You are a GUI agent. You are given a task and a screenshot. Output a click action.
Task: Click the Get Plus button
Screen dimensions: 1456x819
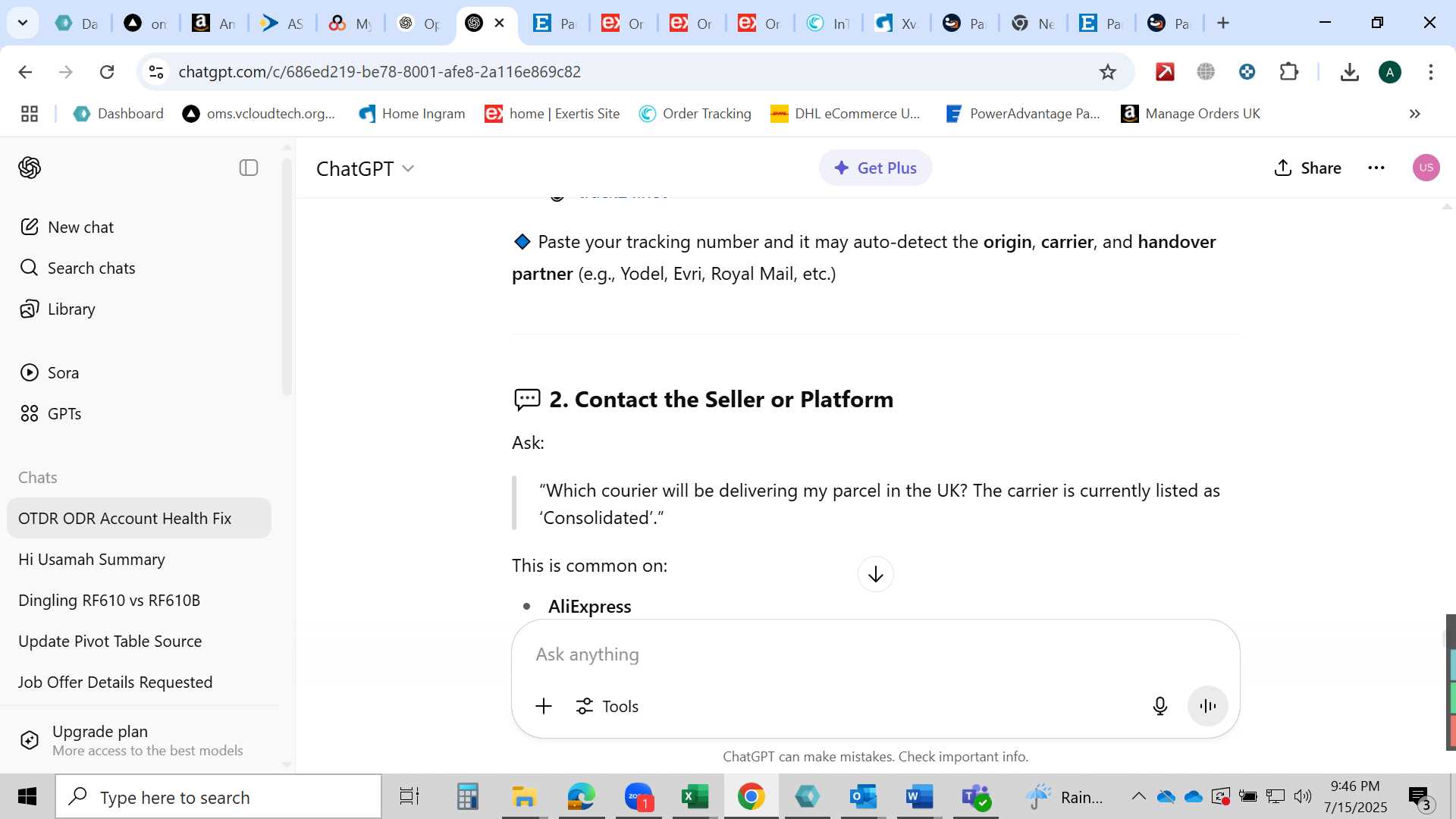coord(875,168)
